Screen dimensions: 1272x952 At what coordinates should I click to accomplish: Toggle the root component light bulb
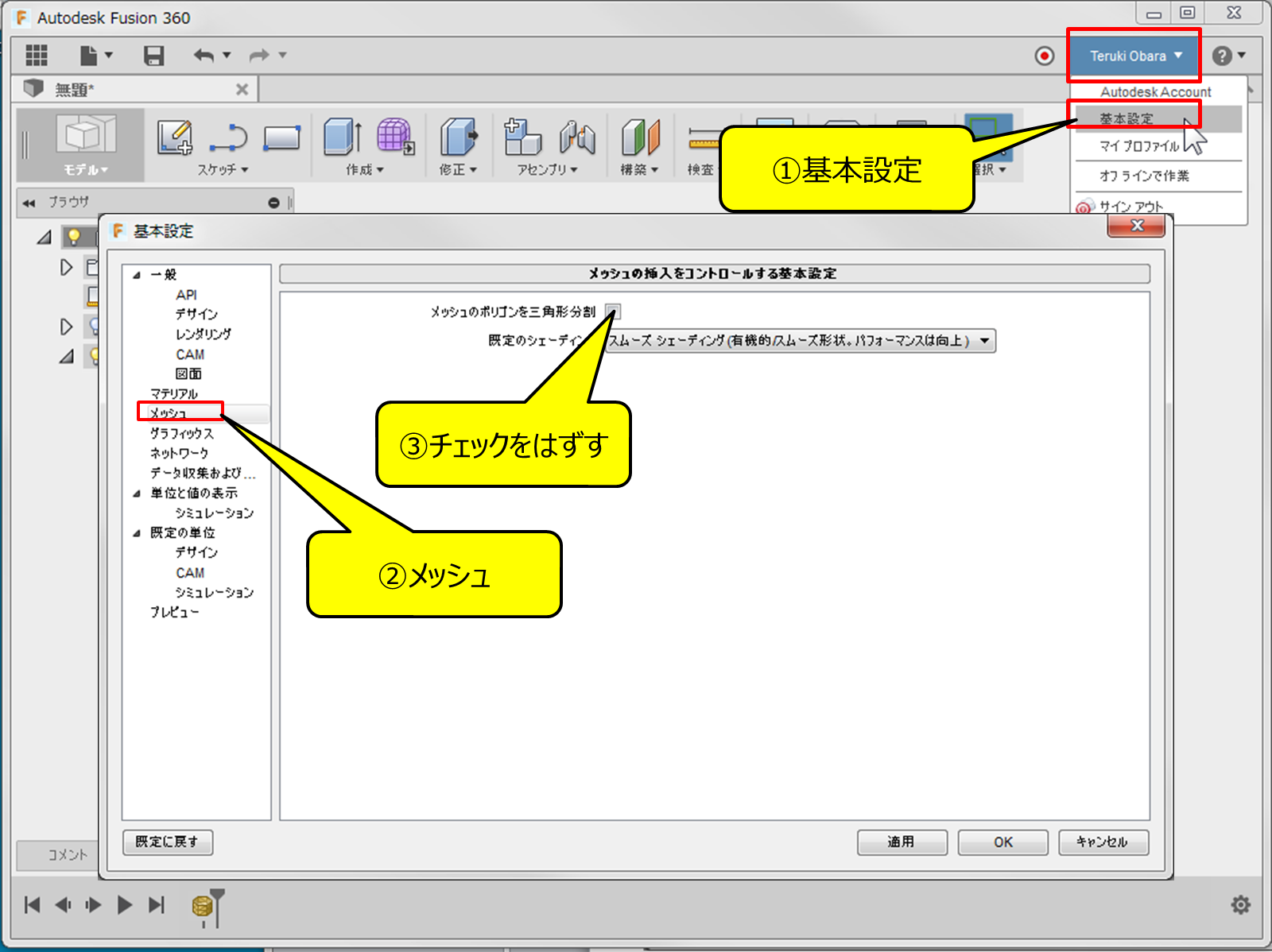[x=74, y=236]
